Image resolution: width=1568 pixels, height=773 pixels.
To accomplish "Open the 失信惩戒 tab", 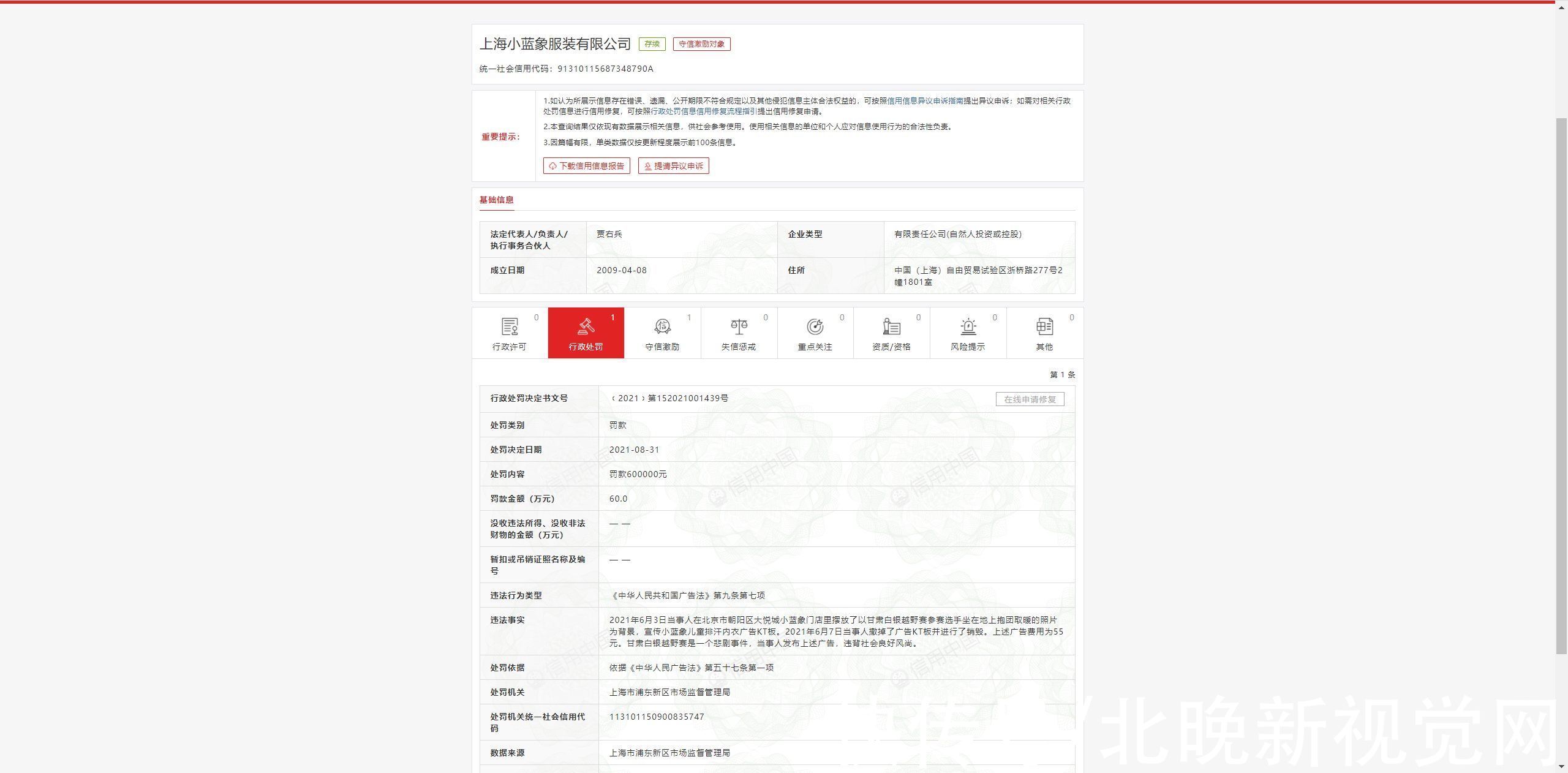I will [739, 333].
